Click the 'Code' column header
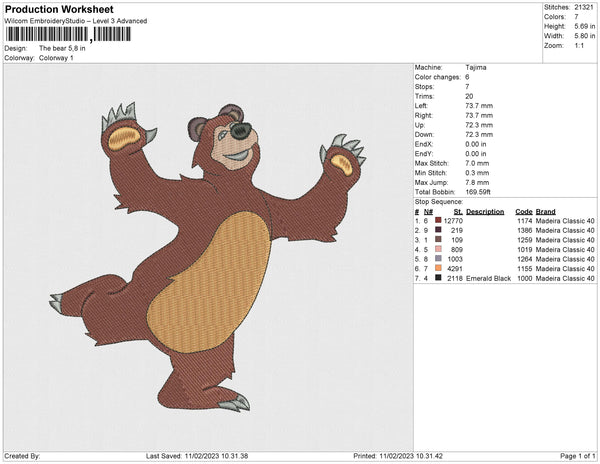This screenshot has width=600, height=464. coord(524,212)
